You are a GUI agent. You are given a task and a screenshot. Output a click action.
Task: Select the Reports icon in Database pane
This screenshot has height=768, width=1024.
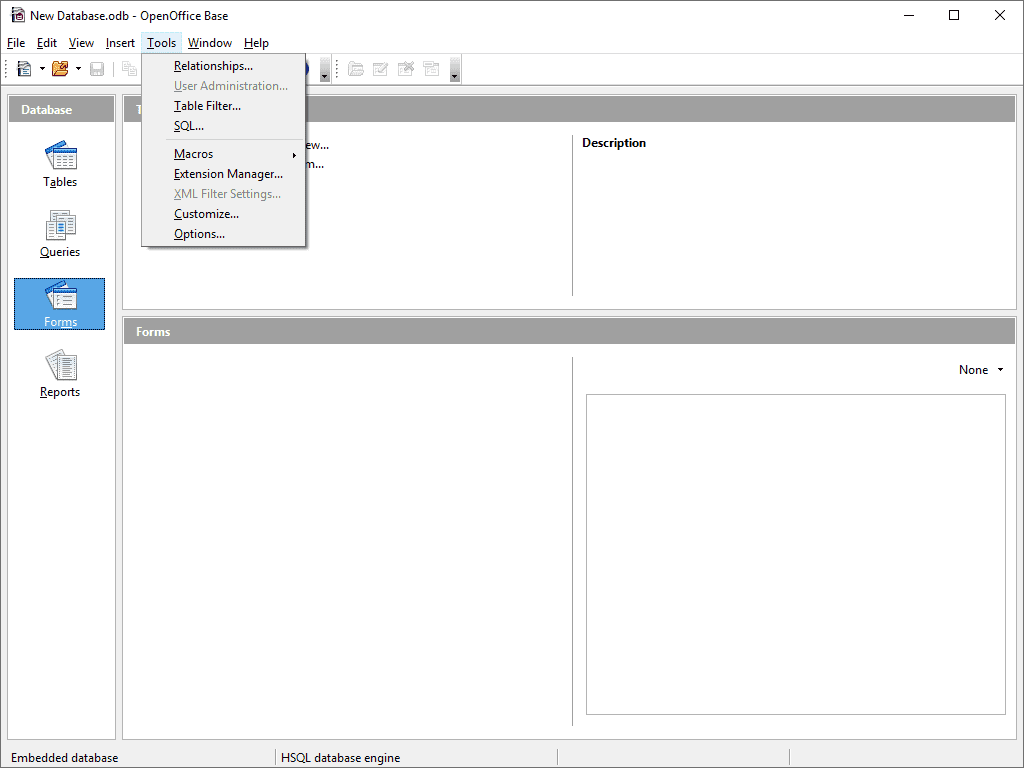coord(60,374)
